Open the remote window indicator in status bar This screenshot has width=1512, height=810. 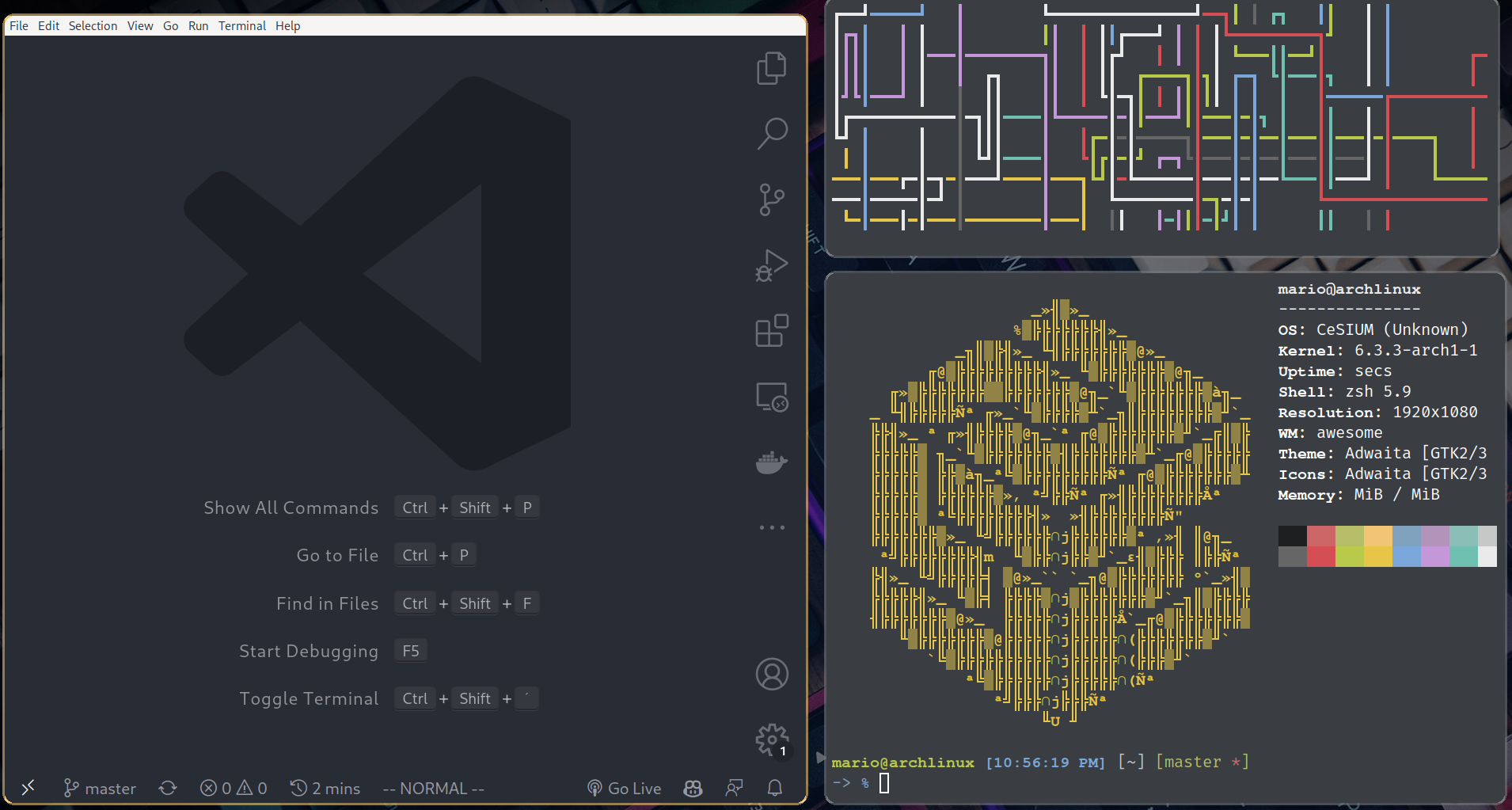(28, 788)
